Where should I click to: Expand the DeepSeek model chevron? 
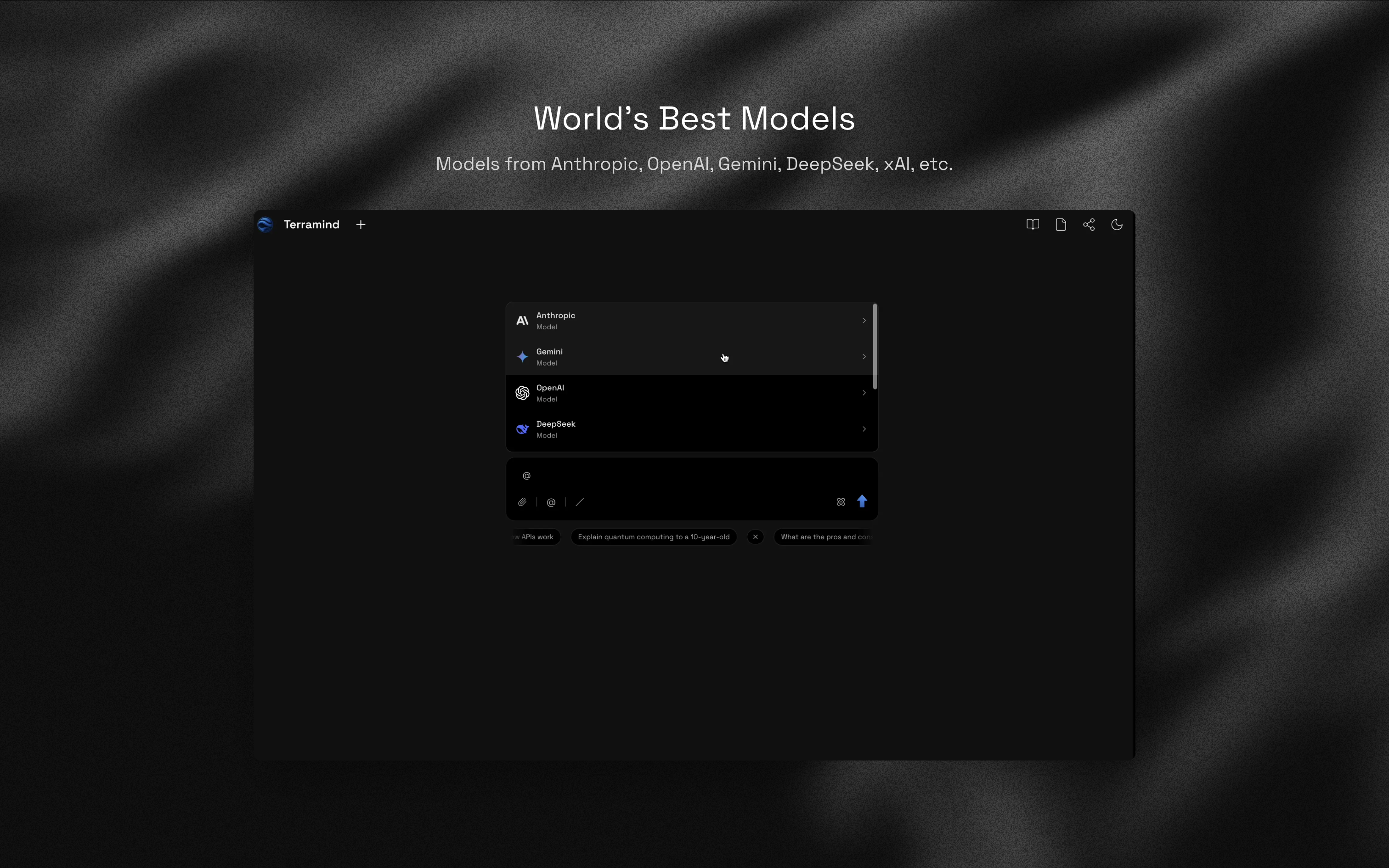click(x=863, y=429)
